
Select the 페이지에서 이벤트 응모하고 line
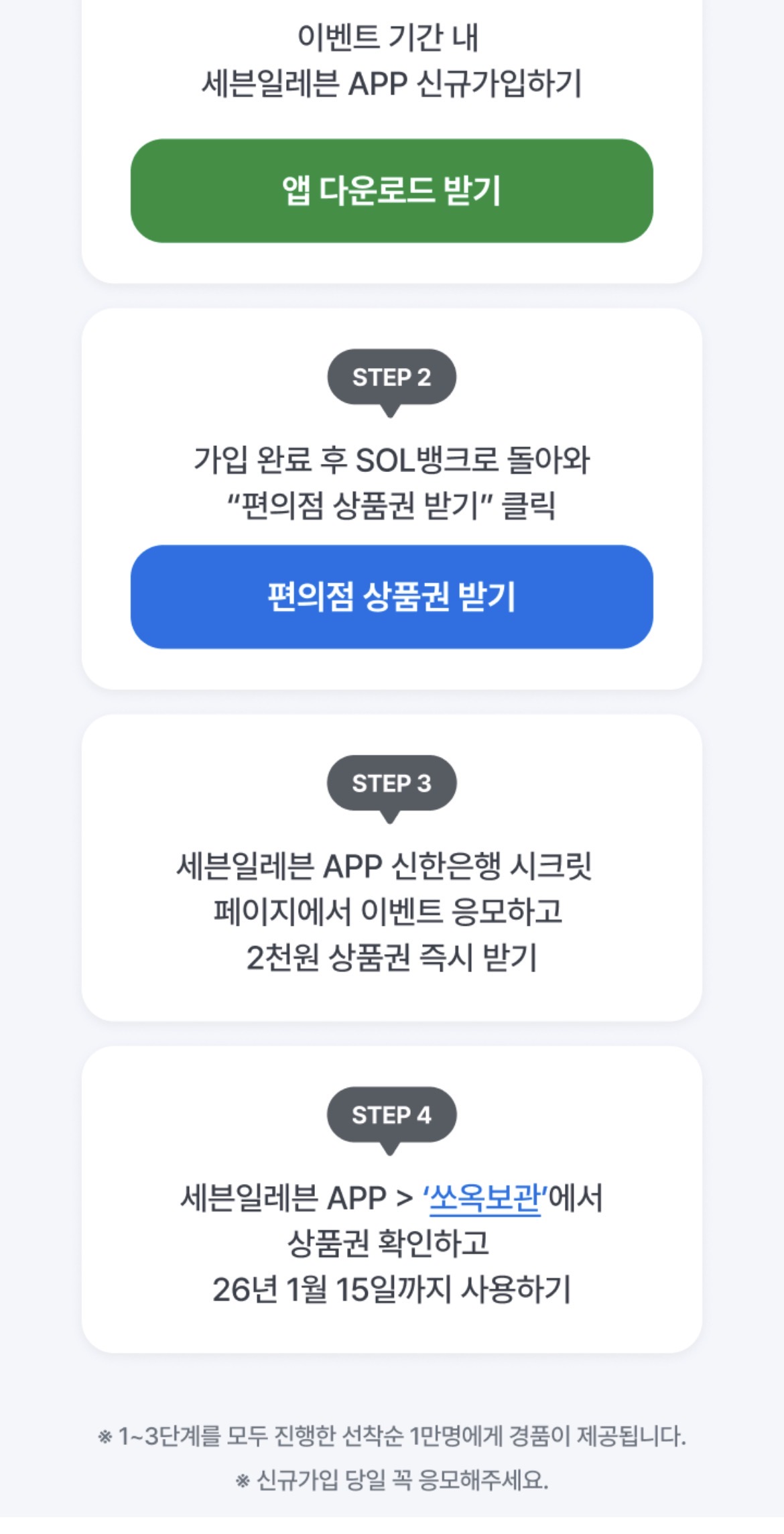(388, 911)
